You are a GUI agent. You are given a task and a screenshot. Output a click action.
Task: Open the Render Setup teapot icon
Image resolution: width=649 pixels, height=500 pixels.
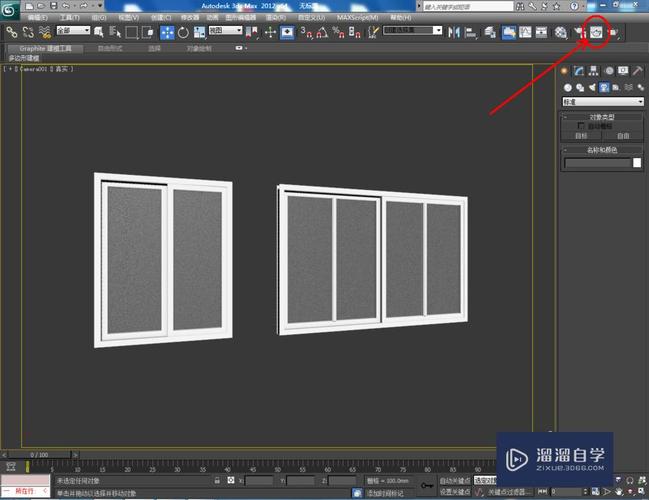click(580, 32)
